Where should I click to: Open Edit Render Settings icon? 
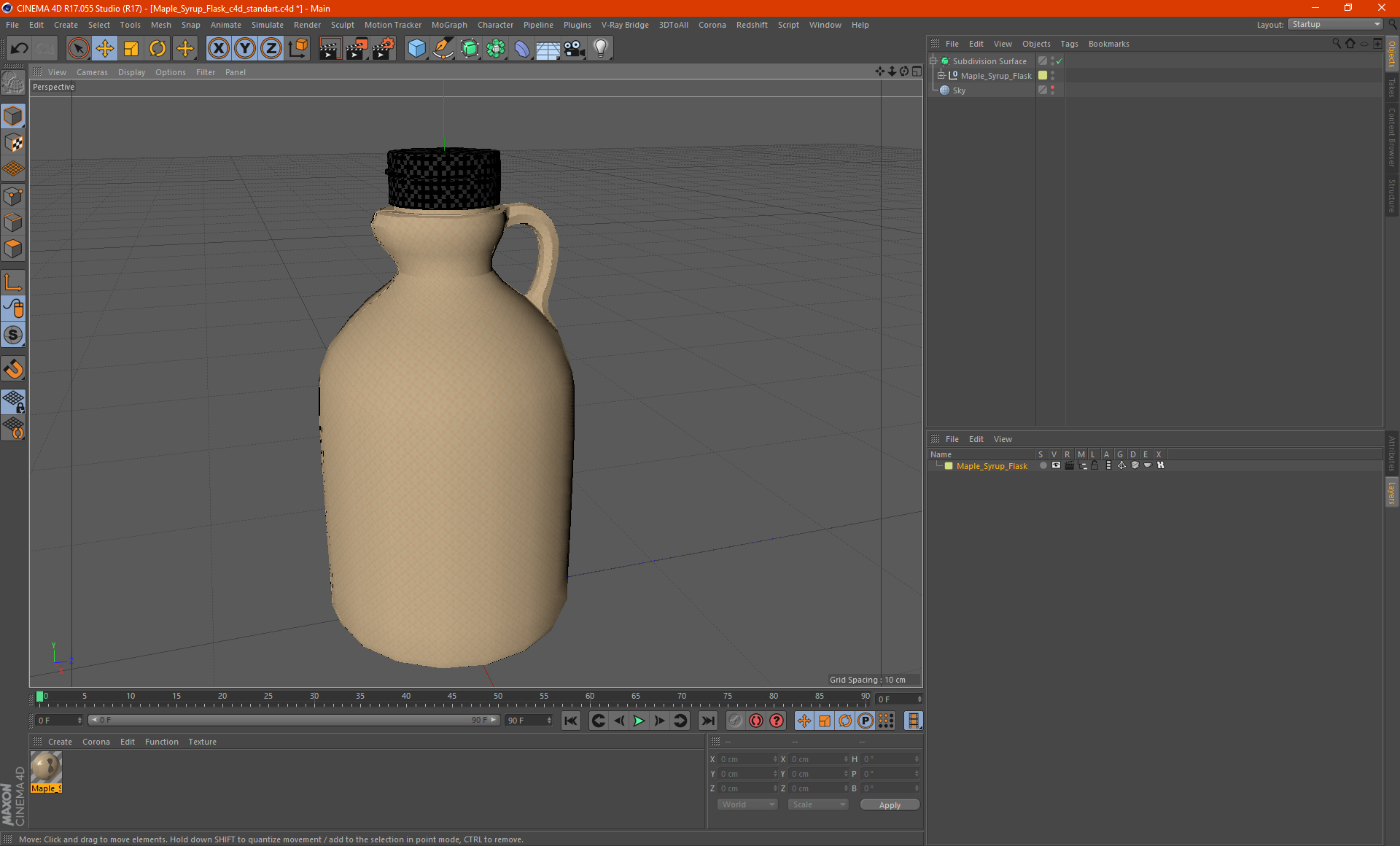pos(384,49)
